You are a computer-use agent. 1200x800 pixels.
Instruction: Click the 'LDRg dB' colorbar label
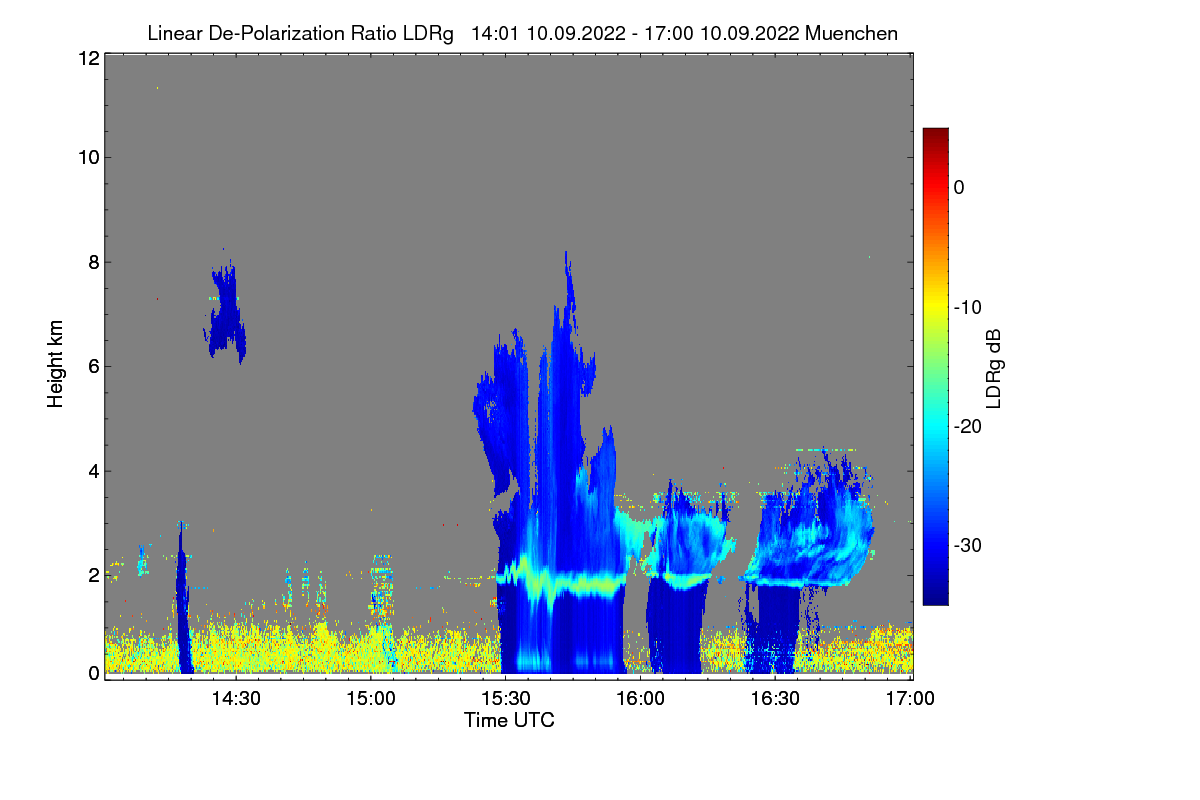[x=994, y=367]
